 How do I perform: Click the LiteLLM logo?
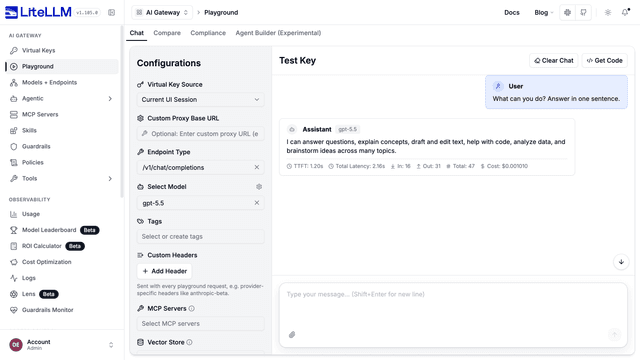(x=38, y=12)
